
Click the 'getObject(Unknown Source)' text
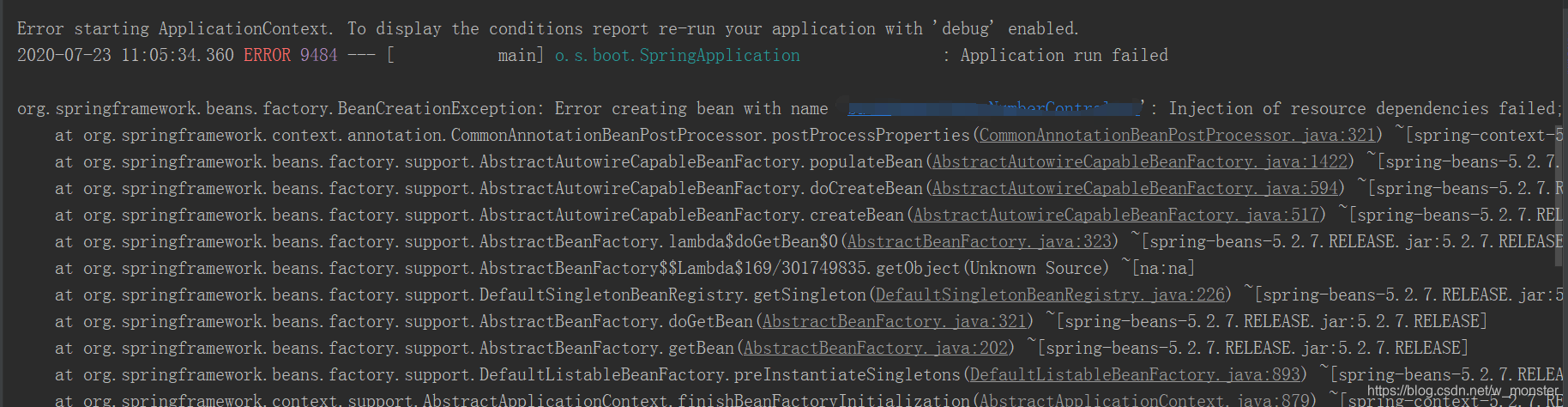coord(992,268)
